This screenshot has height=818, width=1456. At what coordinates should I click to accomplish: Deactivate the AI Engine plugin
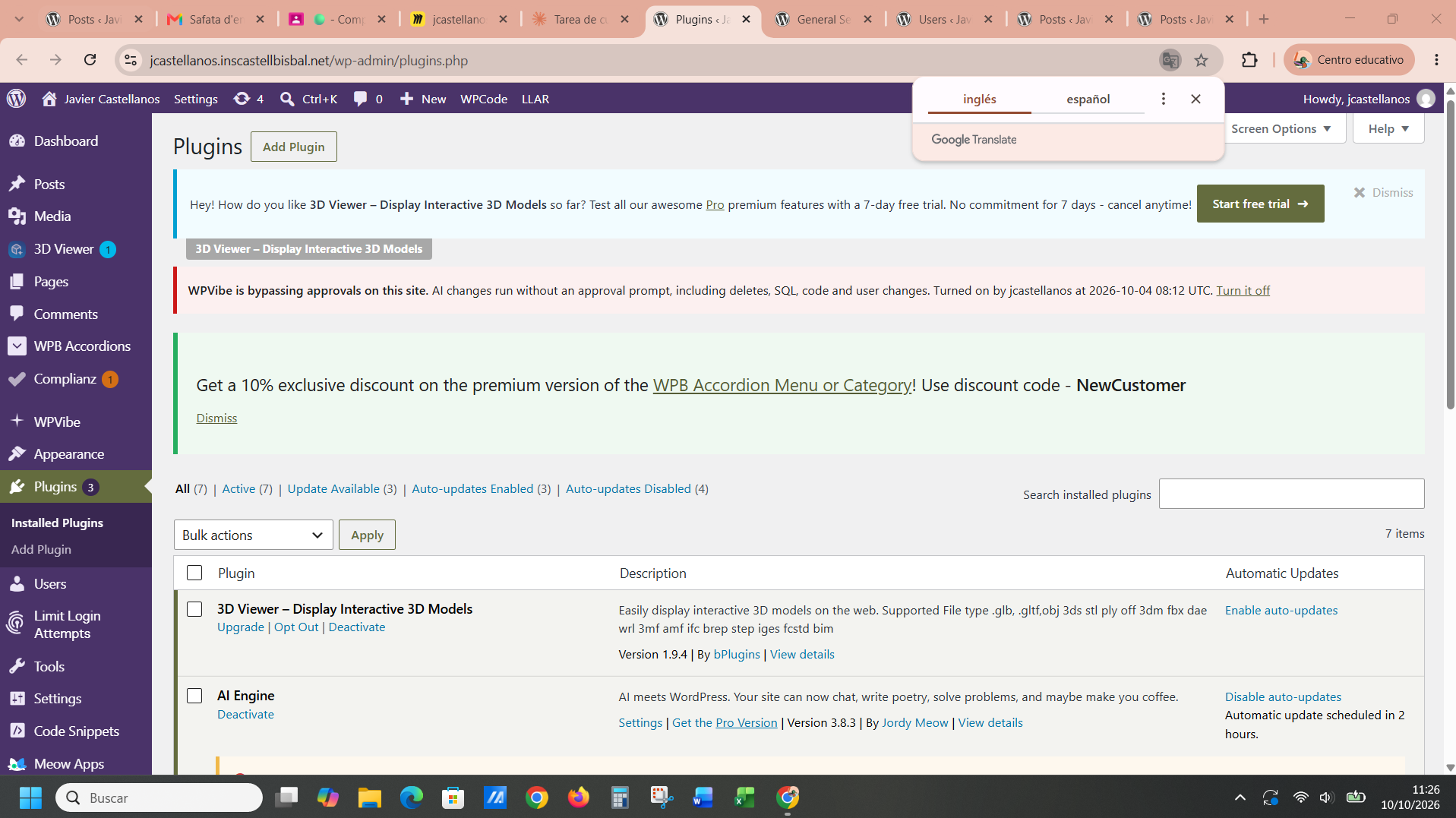245,714
